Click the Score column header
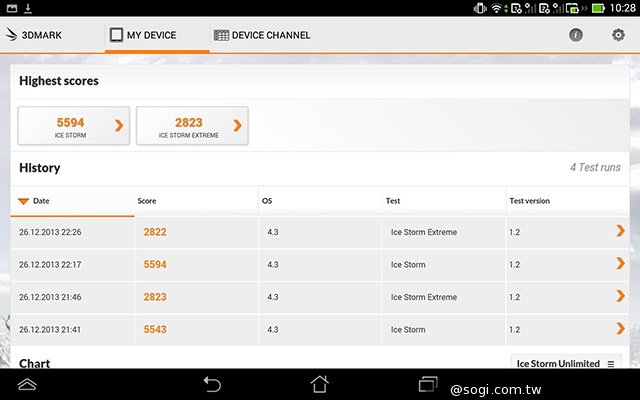The image size is (640, 400). click(x=147, y=201)
